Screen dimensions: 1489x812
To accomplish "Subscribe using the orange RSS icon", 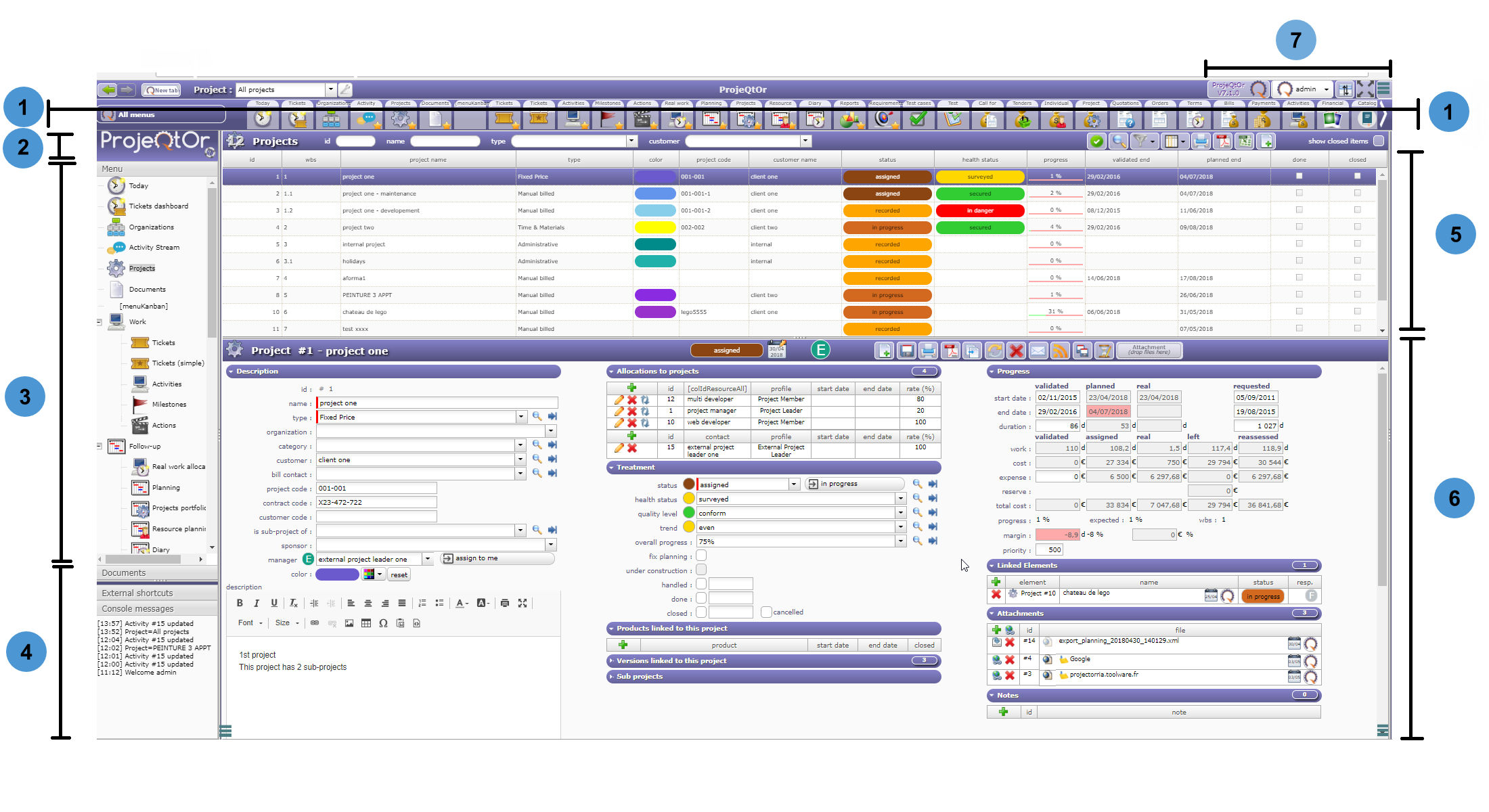I will [1060, 351].
